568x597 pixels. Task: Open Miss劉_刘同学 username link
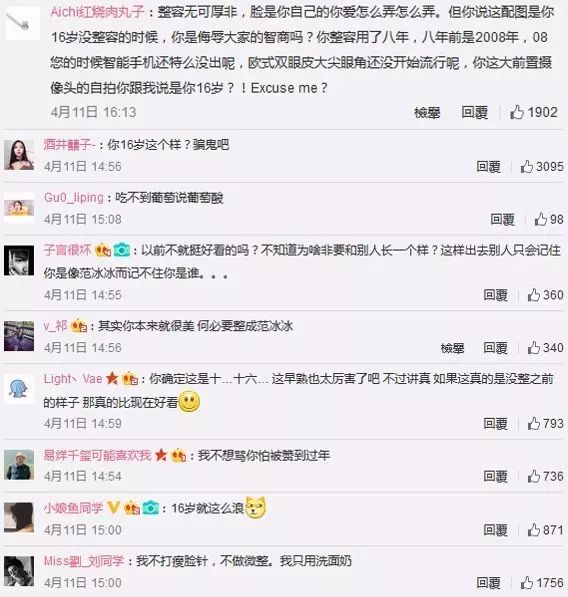(84, 561)
